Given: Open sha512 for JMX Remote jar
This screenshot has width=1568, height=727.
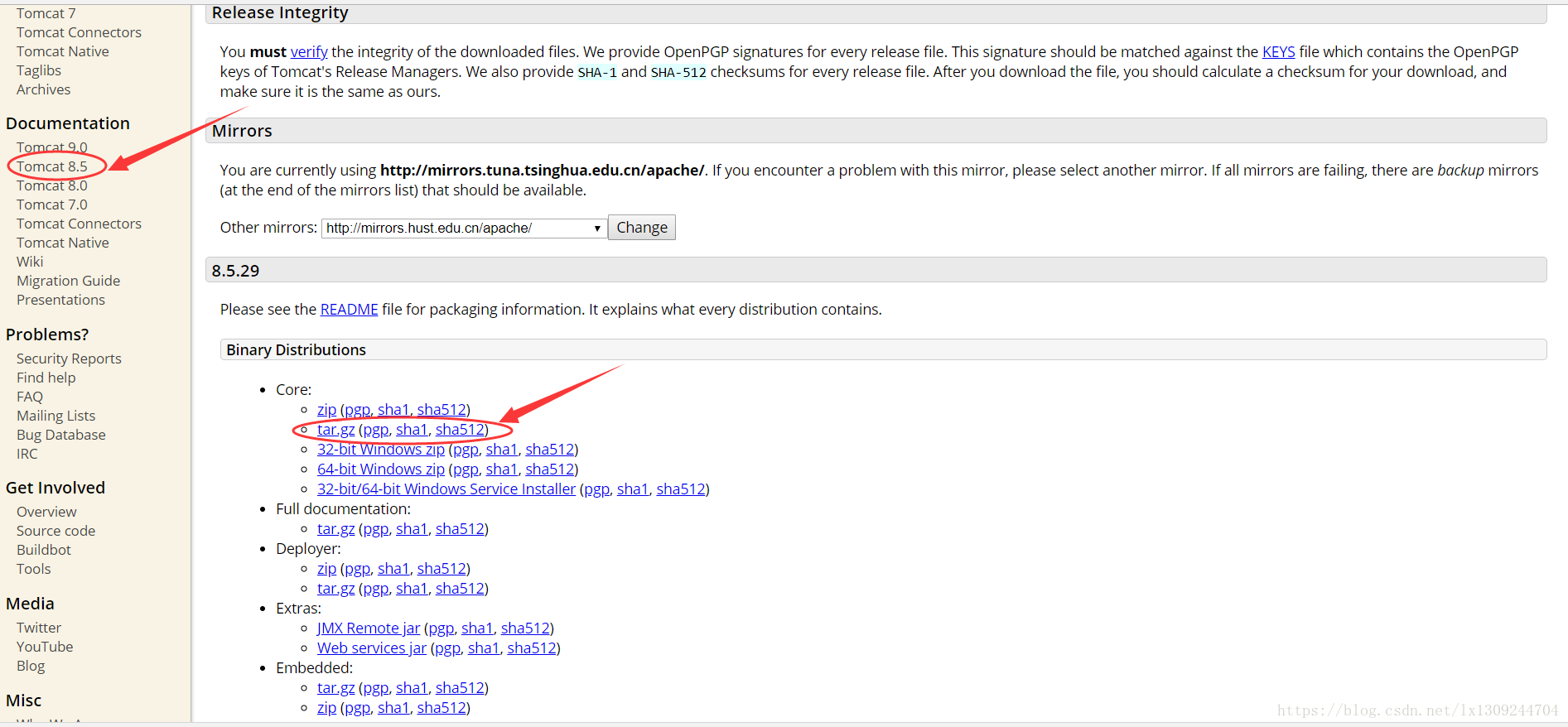Looking at the screenshot, I should pos(525,628).
